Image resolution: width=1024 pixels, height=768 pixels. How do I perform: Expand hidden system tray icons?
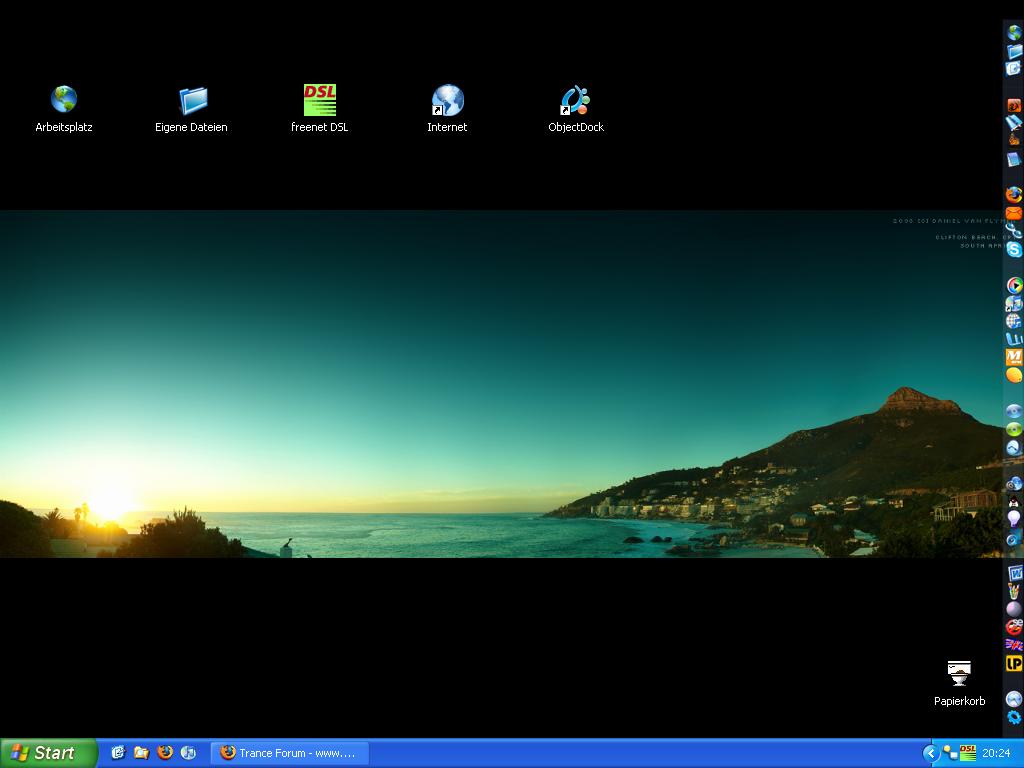(x=930, y=753)
